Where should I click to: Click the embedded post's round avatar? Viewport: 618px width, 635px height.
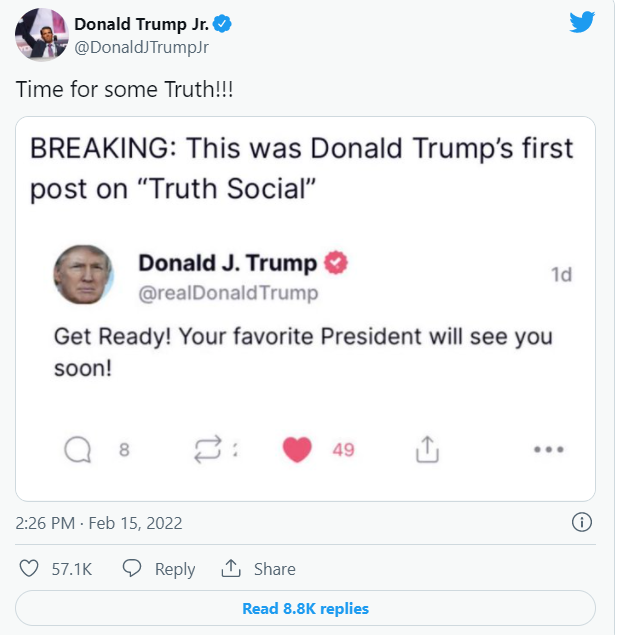click(84, 275)
